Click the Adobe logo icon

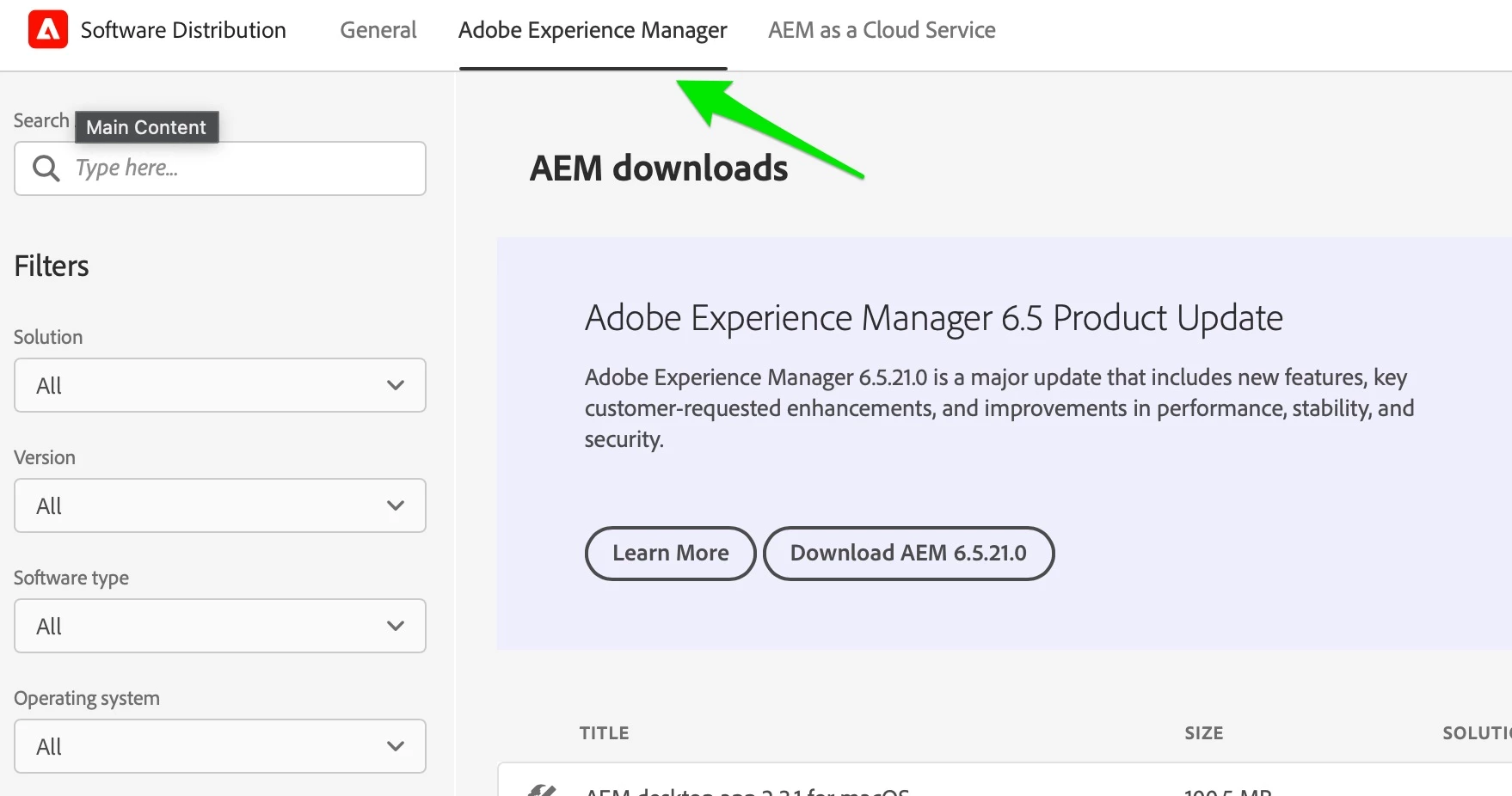[48, 30]
